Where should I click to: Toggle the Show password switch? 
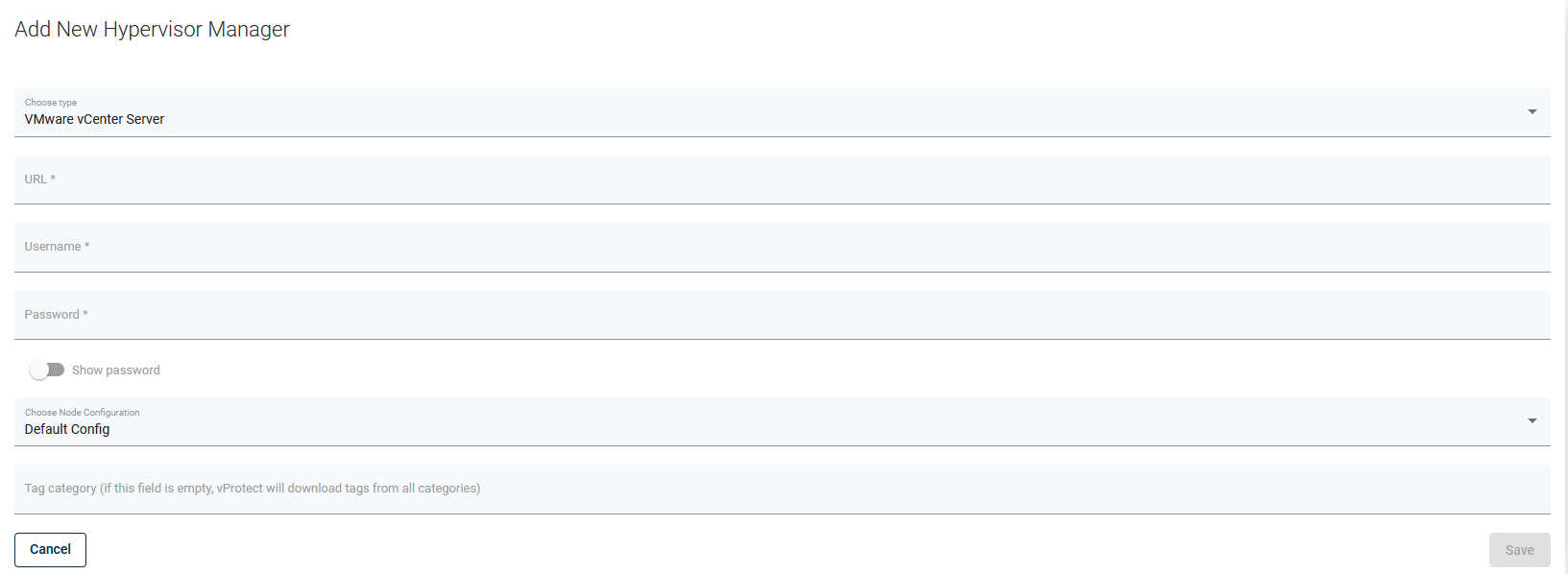[x=46, y=370]
